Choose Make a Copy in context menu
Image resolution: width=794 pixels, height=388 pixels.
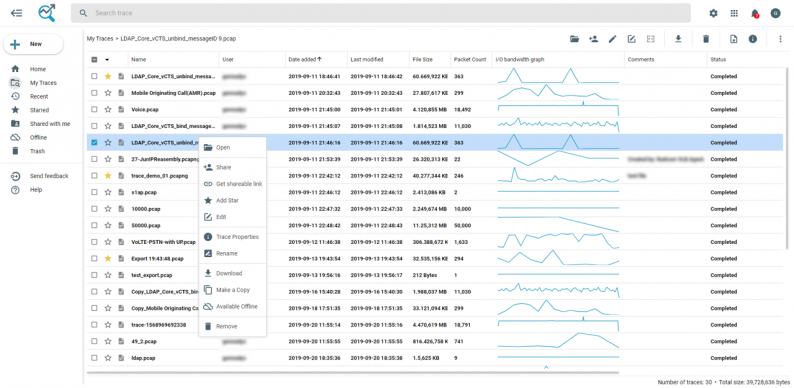(x=232, y=290)
